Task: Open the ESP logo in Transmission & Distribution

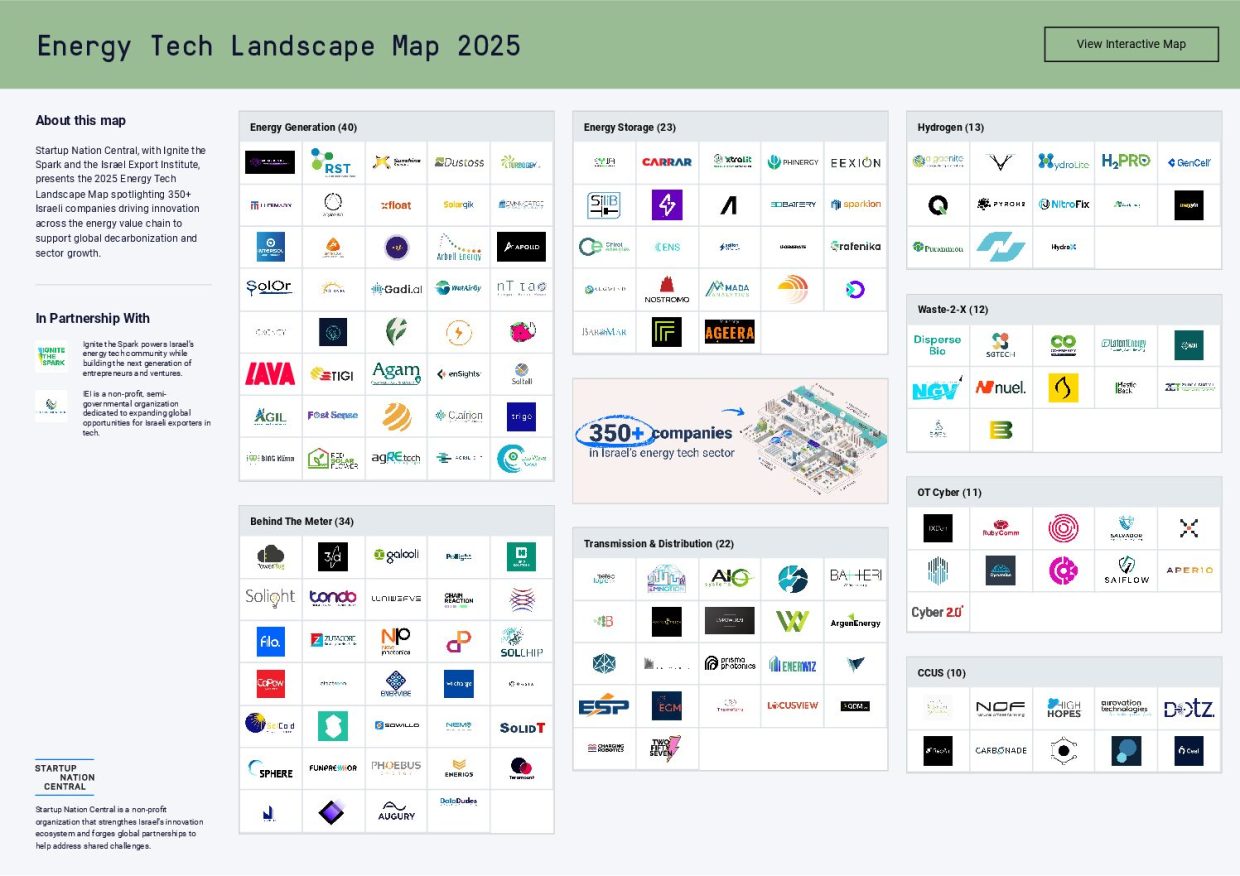Action: [604, 705]
